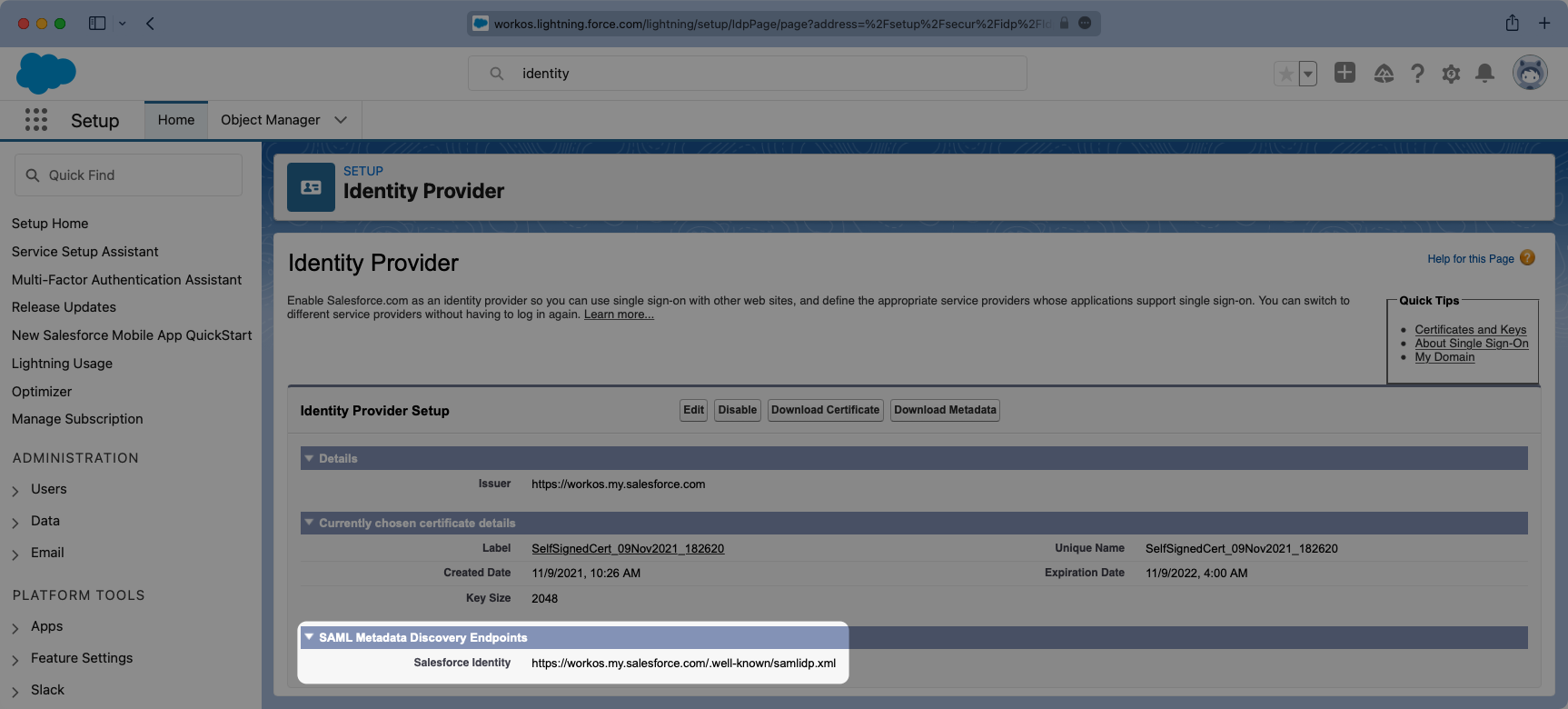Open New Salesforce Mobile App QuickStart
The image size is (1568, 709).
[x=132, y=335]
